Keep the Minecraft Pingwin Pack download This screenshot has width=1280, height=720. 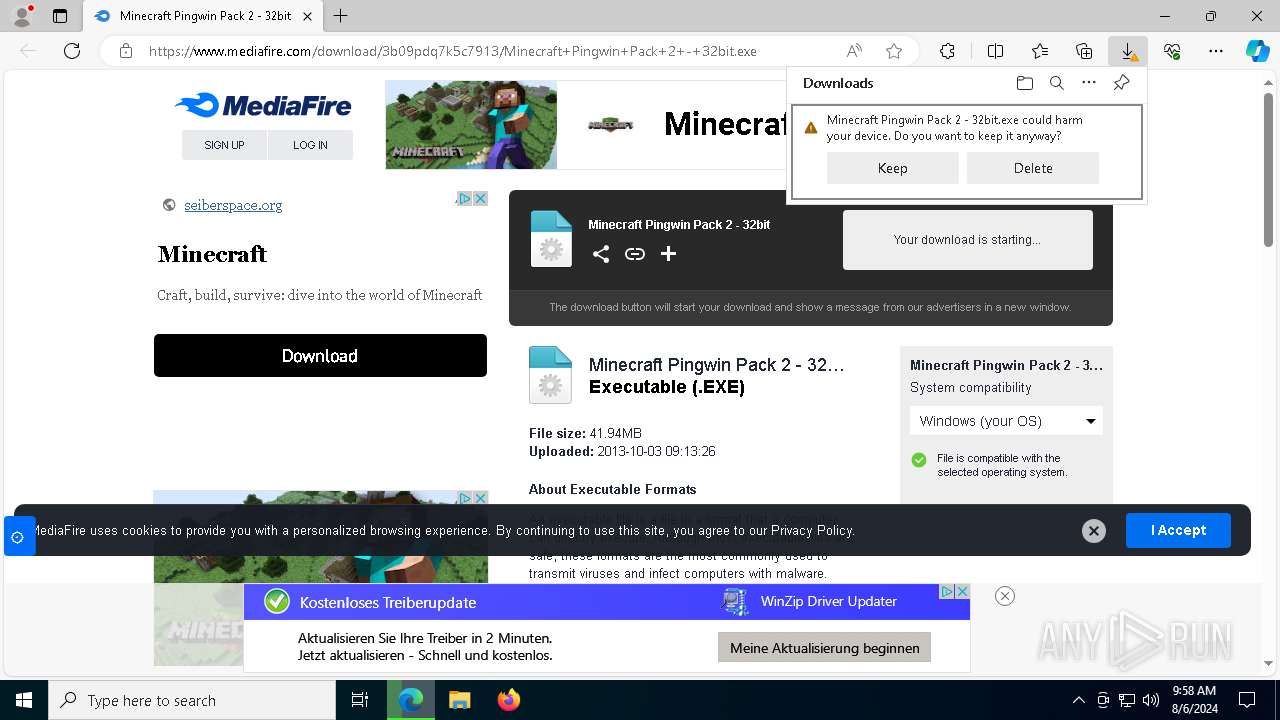[893, 168]
